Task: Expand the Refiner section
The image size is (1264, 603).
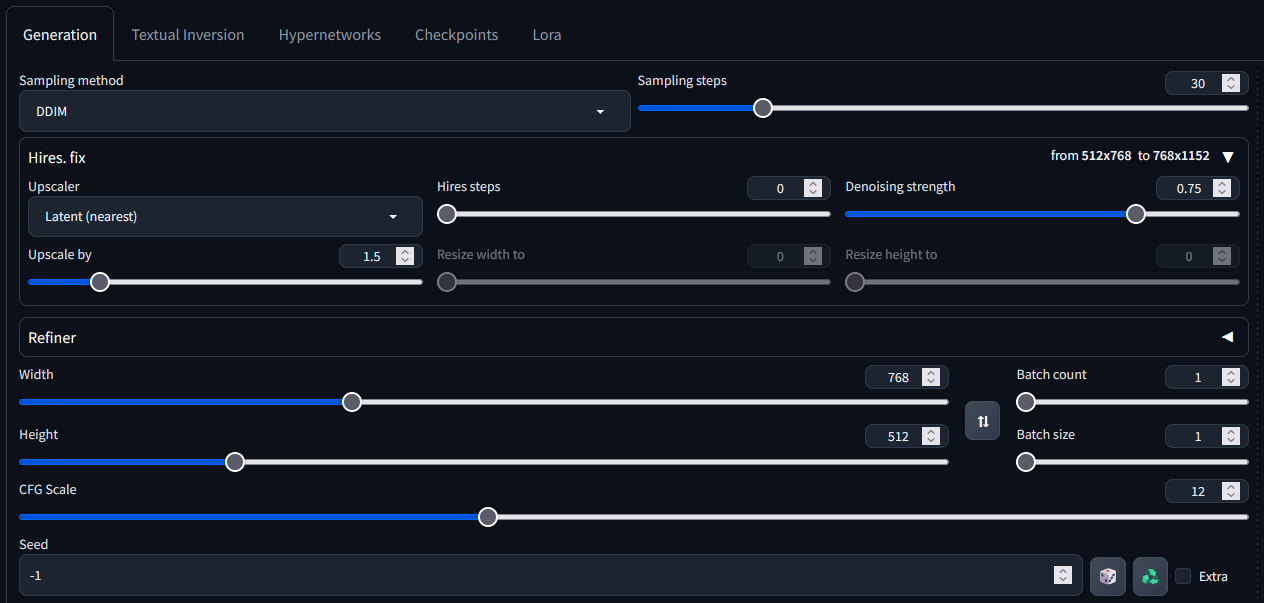Action: (x=1228, y=337)
